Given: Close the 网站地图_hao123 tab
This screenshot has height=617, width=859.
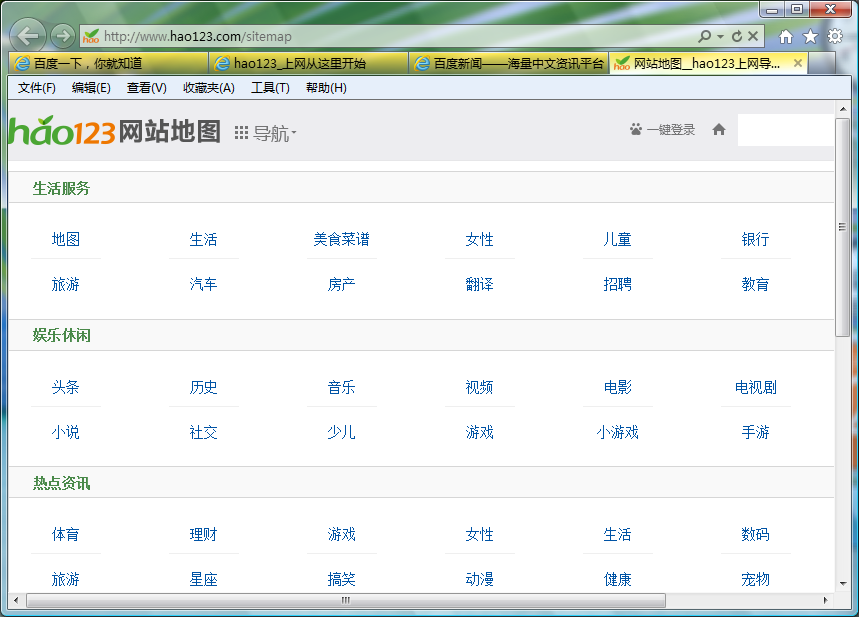Looking at the screenshot, I should [x=798, y=63].
